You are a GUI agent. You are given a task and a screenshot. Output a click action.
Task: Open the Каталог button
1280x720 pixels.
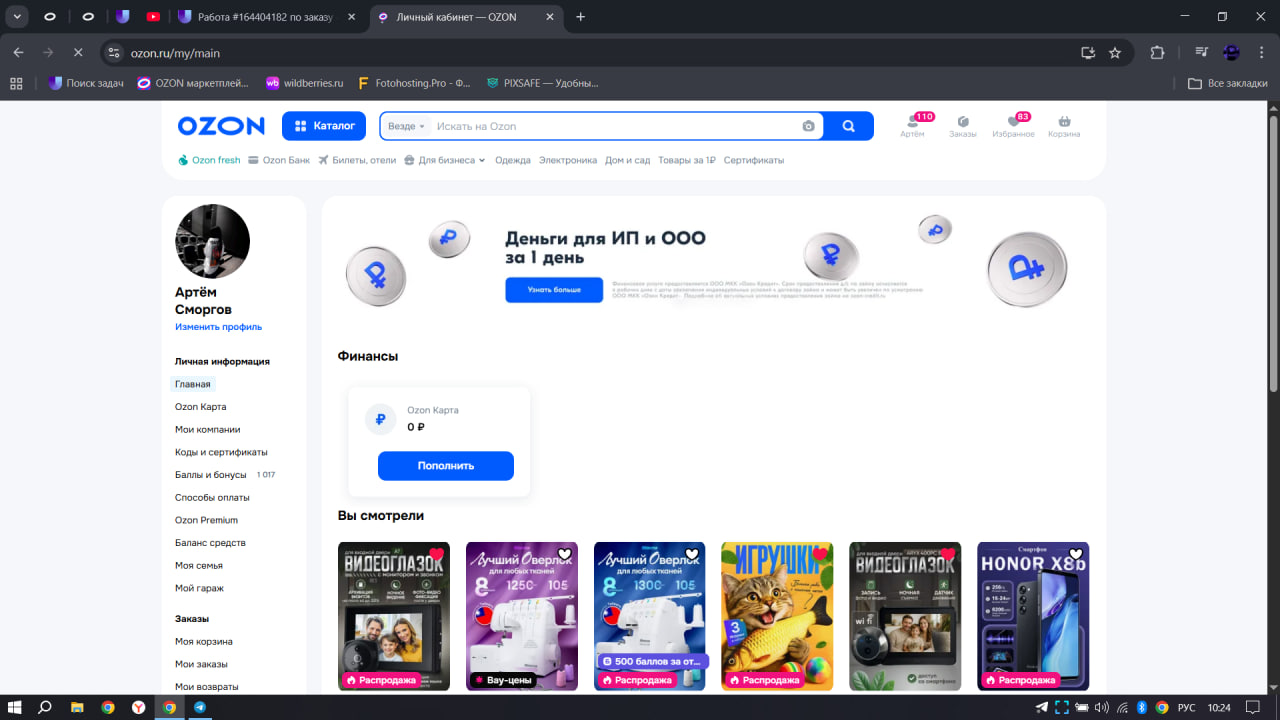pos(325,126)
